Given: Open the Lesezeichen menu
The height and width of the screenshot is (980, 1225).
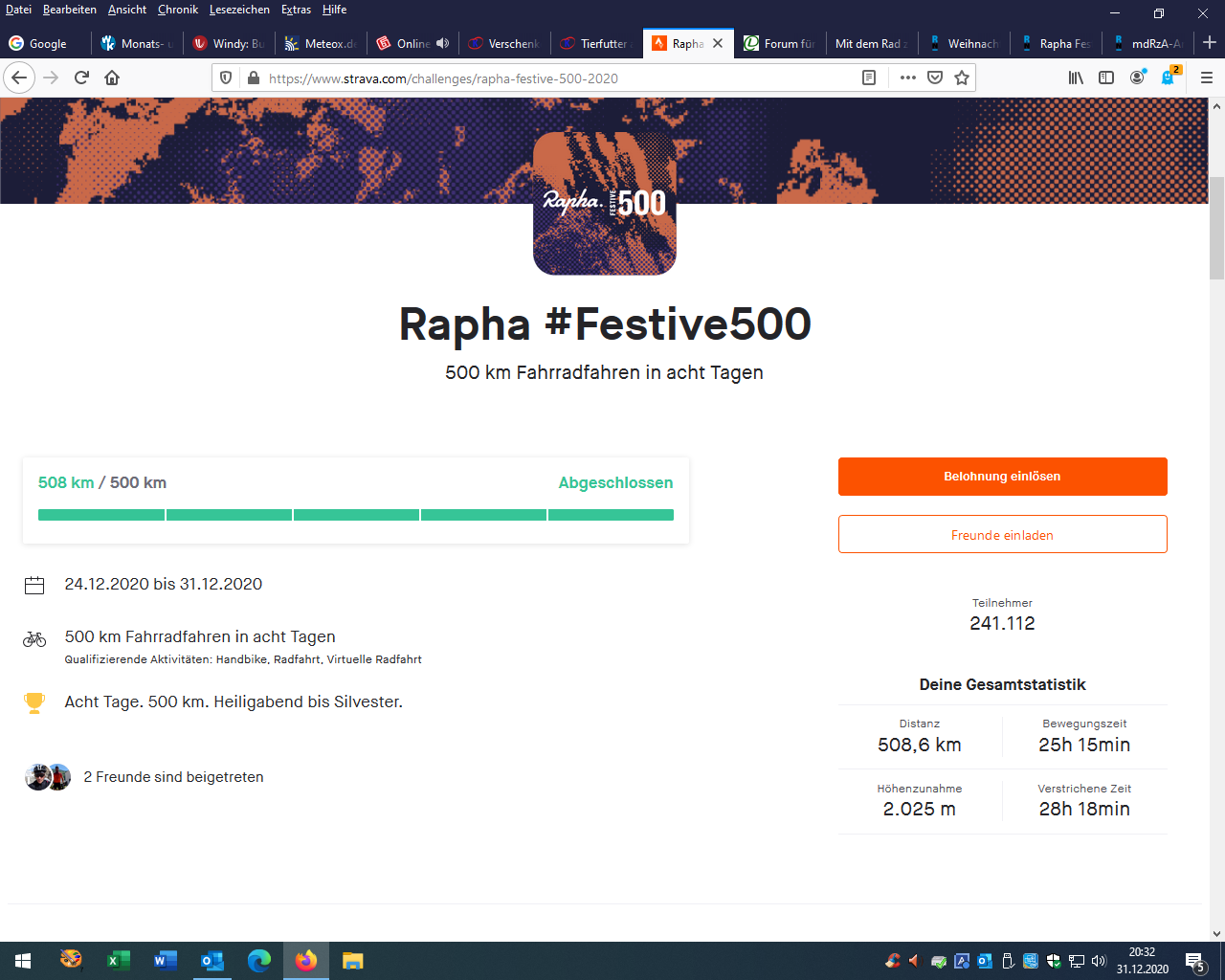Looking at the screenshot, I should pos(239,10).
